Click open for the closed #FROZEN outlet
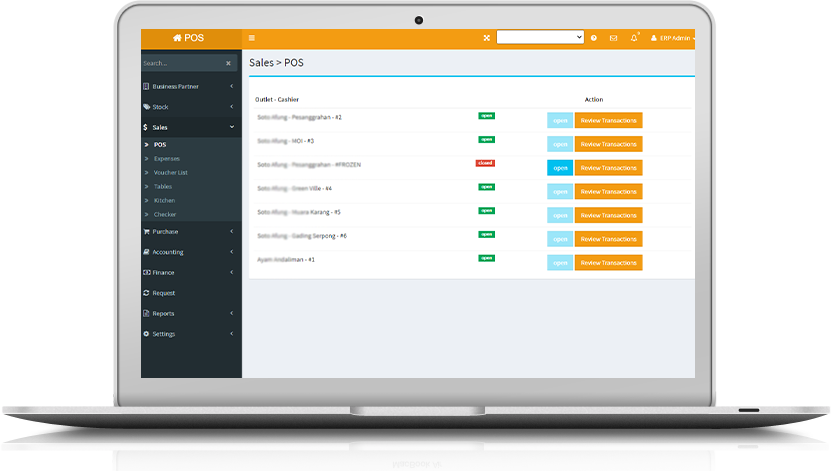 pyautogui.click(x=560, y=168)
